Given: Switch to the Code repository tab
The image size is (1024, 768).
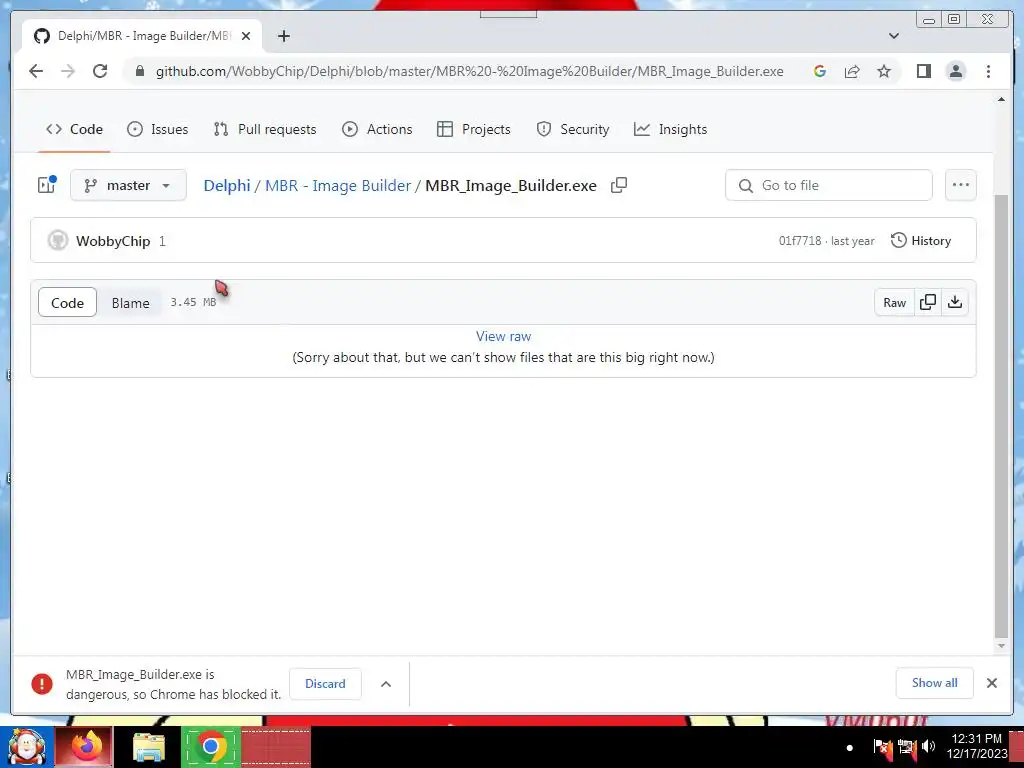Looking at the screenshot, I should click(x=74, y=129).
